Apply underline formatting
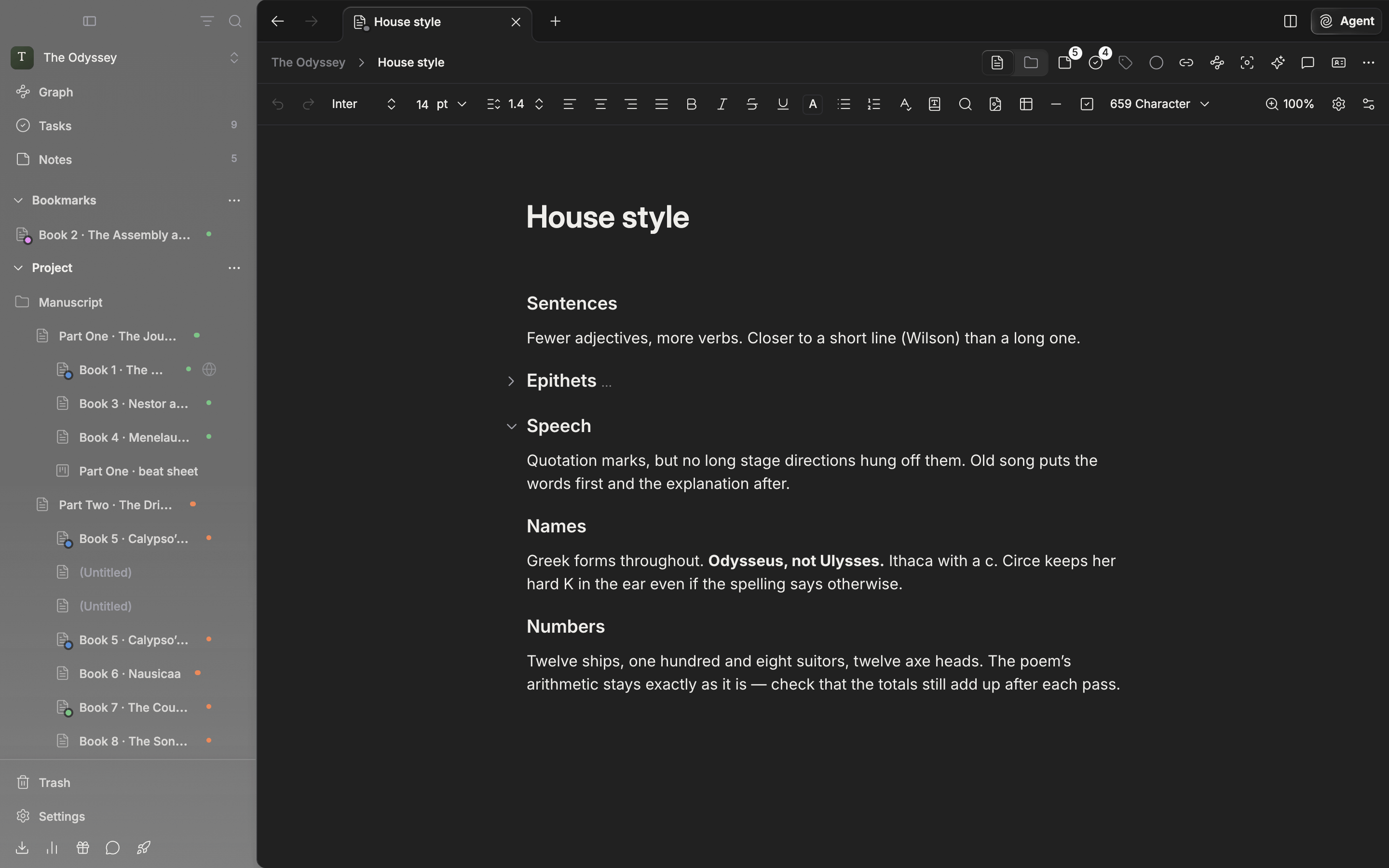 [782, 104]
